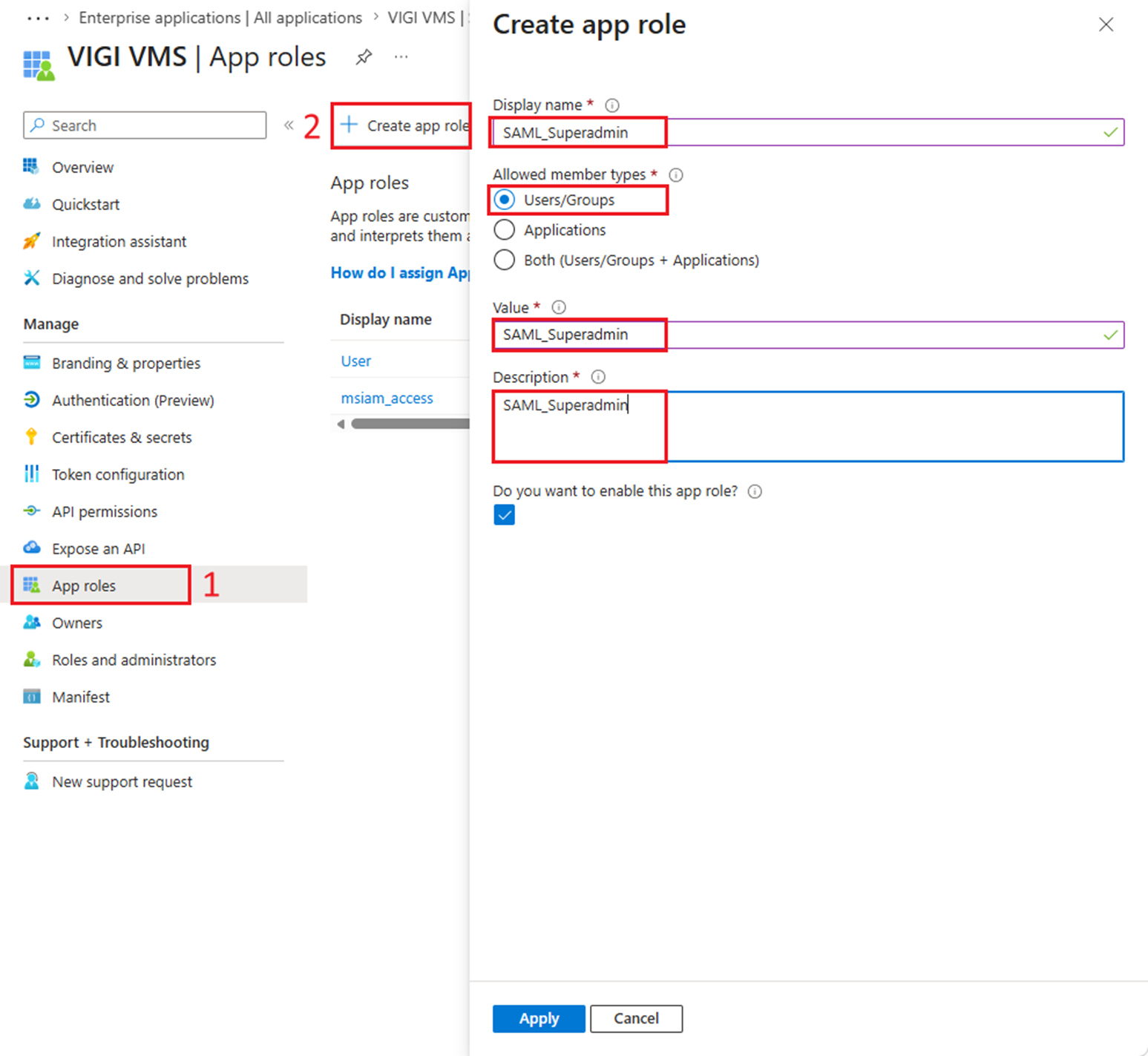Click Certificates & secrets key icon

(x=31, y=436)
